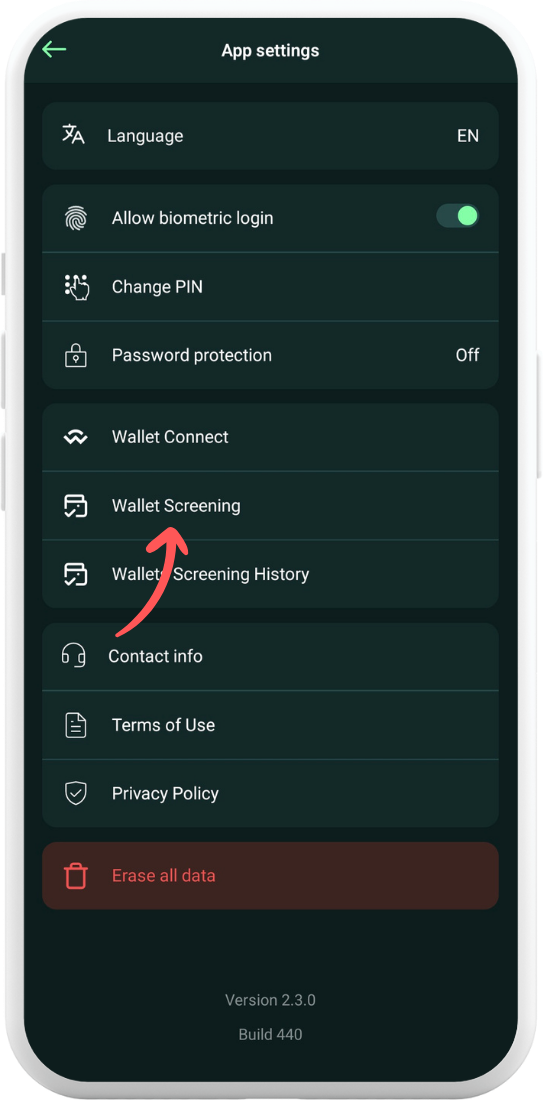Disable the biometric login toggle

457,216
